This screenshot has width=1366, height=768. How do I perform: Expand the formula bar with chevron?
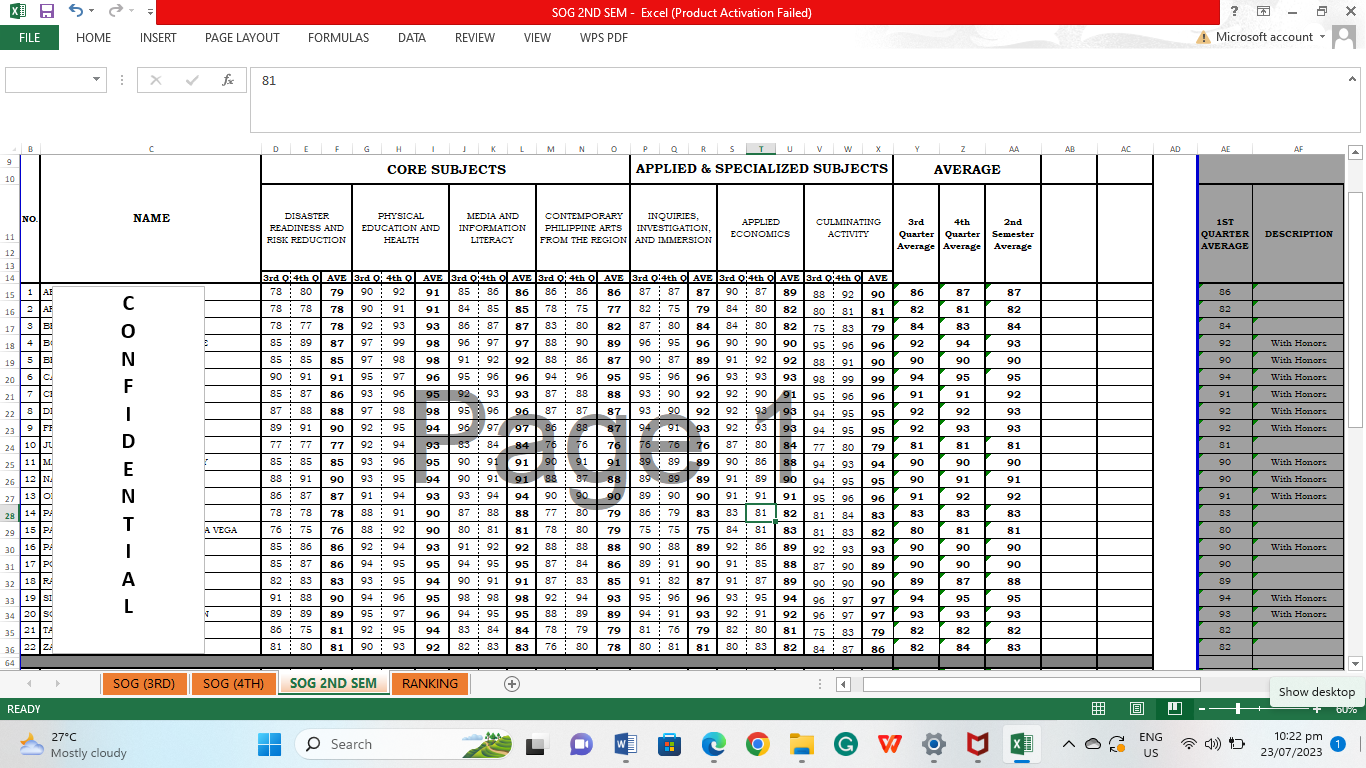pyautogui.click(x=1353, y=79)
